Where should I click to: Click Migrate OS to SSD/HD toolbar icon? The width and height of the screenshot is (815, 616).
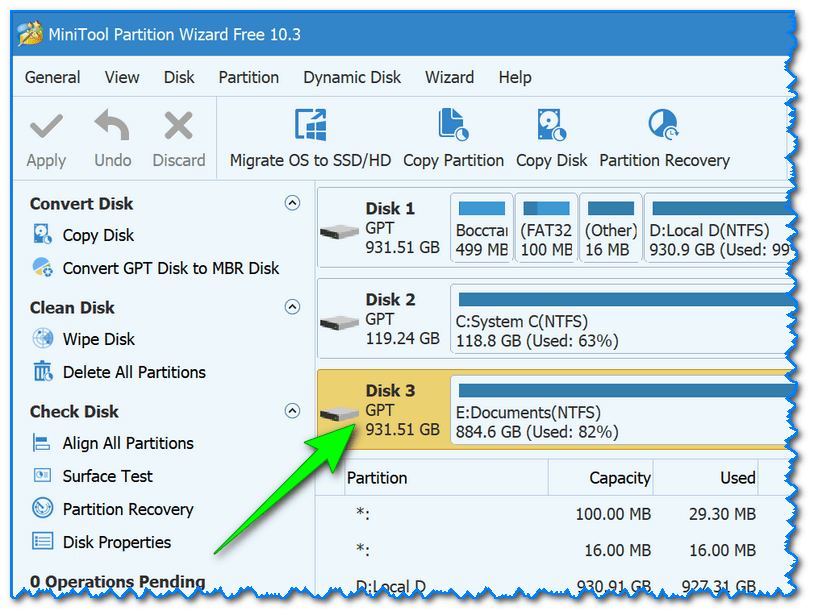click(x=310, y=126)
